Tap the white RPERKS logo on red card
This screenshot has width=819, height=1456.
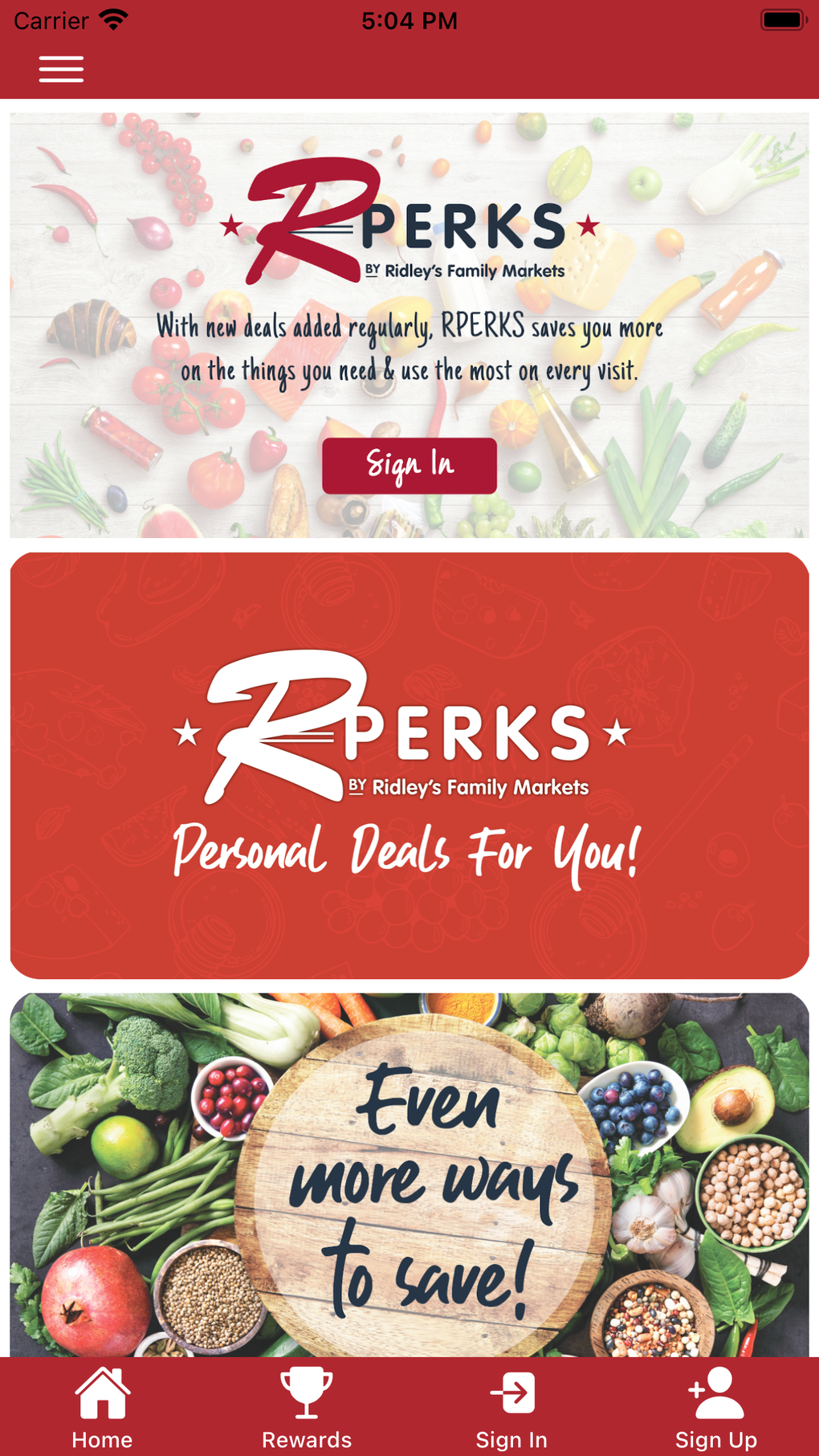click(401, 727)
